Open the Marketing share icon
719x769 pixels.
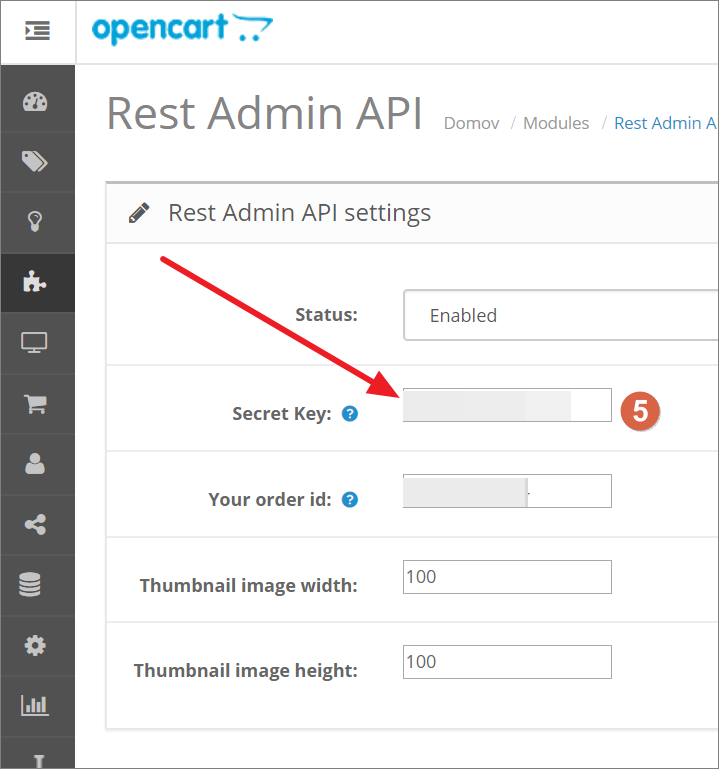coord(35,524)
